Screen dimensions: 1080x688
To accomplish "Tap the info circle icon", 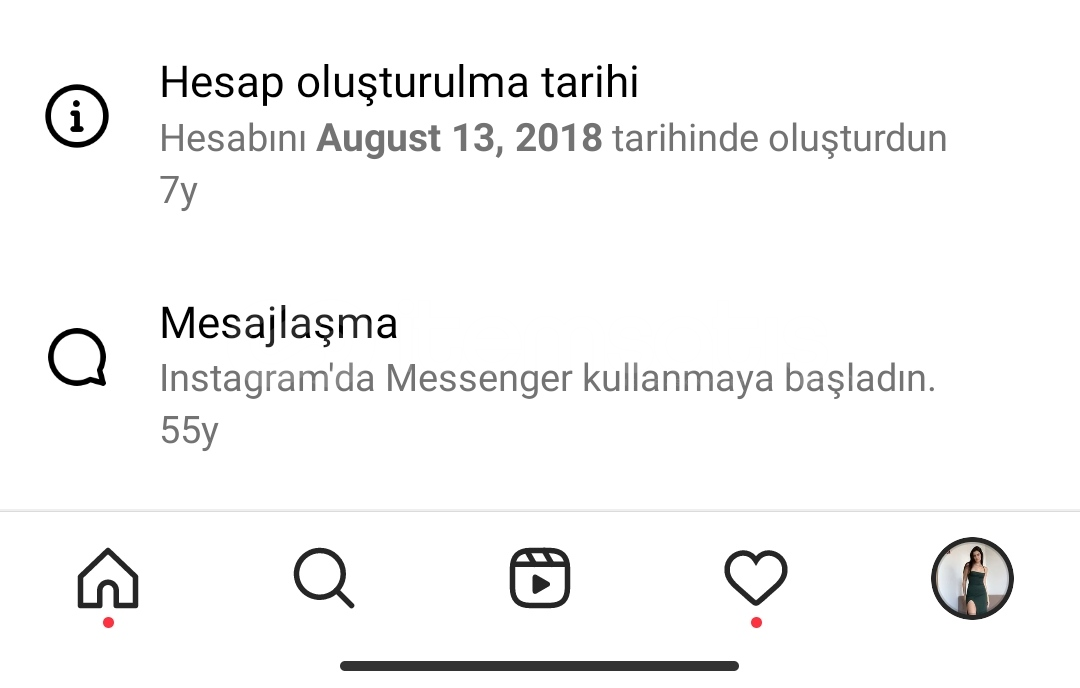I will 77,116.
